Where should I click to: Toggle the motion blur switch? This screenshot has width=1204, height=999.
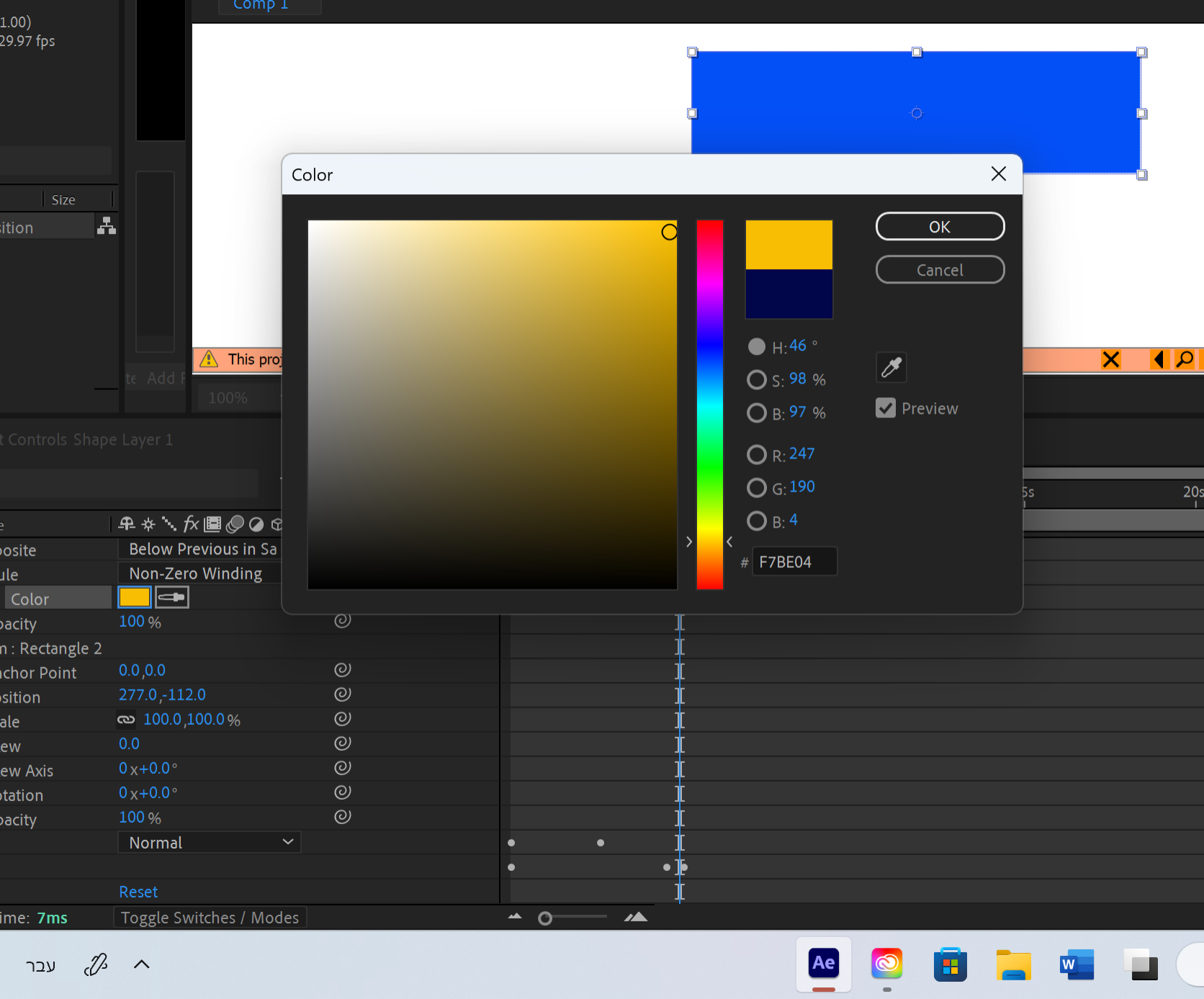coord(234,524)
